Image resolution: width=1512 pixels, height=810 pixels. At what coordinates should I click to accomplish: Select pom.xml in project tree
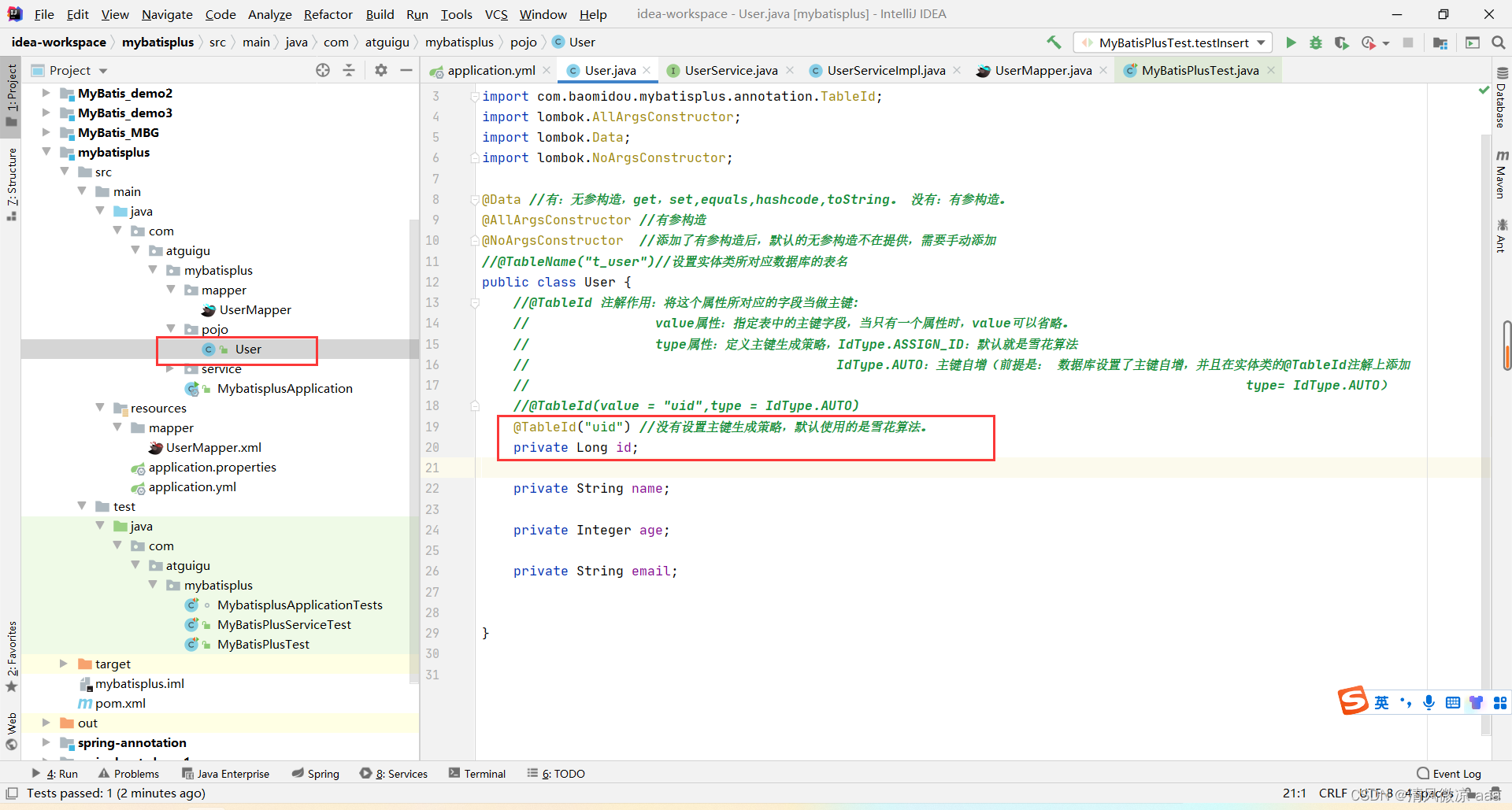tap(120, 703)
